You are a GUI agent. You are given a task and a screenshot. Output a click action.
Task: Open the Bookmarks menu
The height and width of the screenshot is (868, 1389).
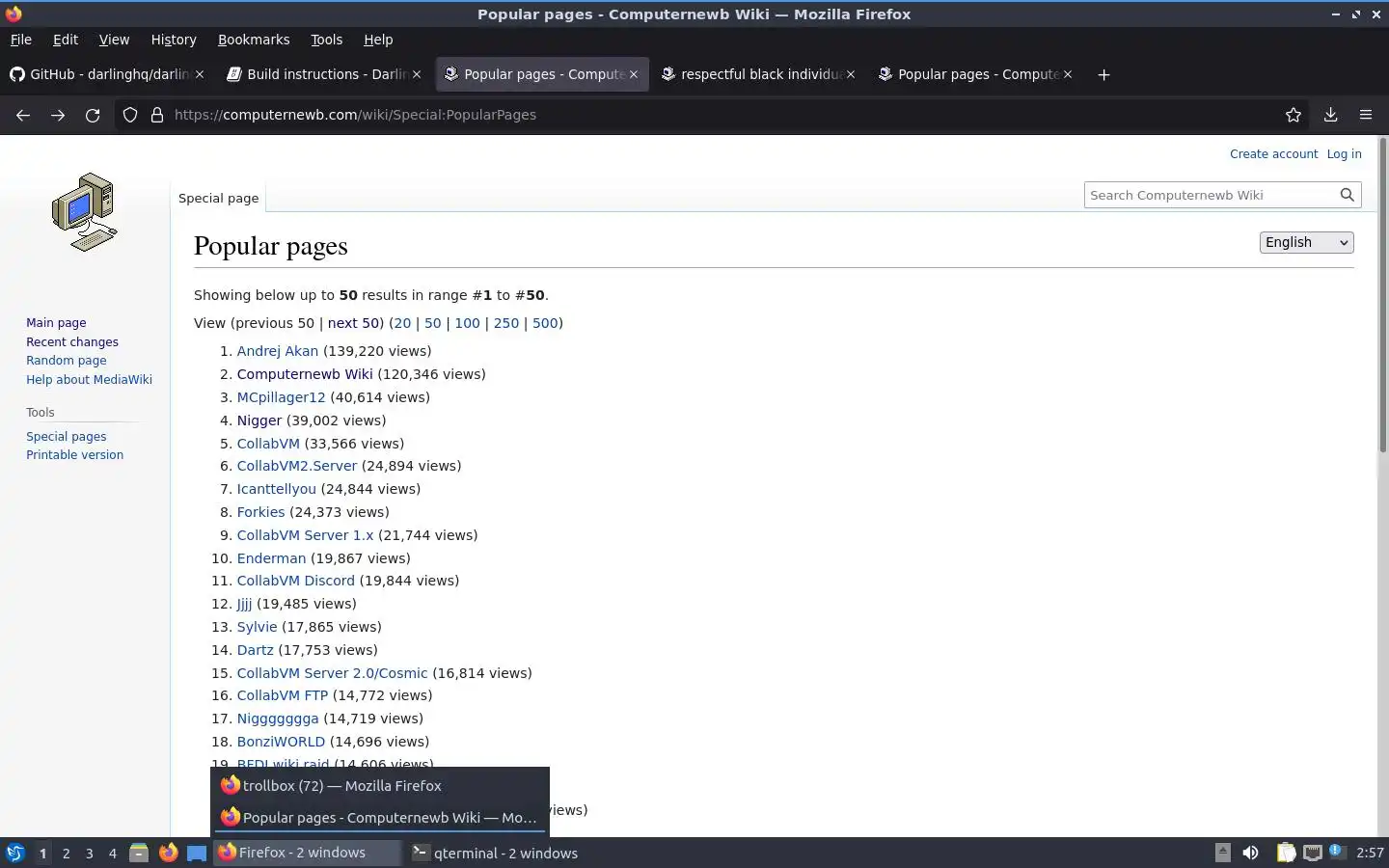pyautogui.click(x=254, y=40)
